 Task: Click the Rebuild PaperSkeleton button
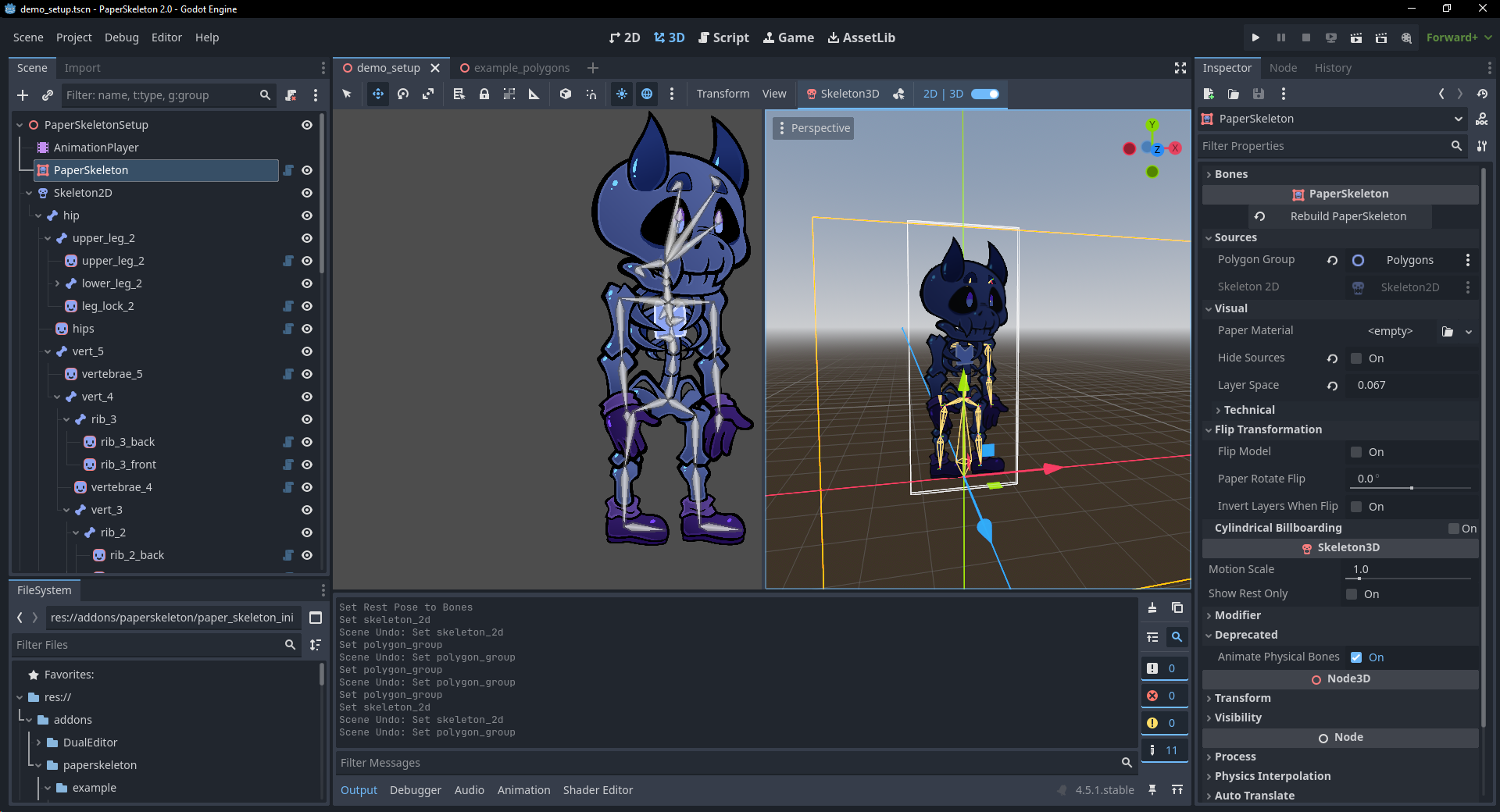coord(1348,216)
